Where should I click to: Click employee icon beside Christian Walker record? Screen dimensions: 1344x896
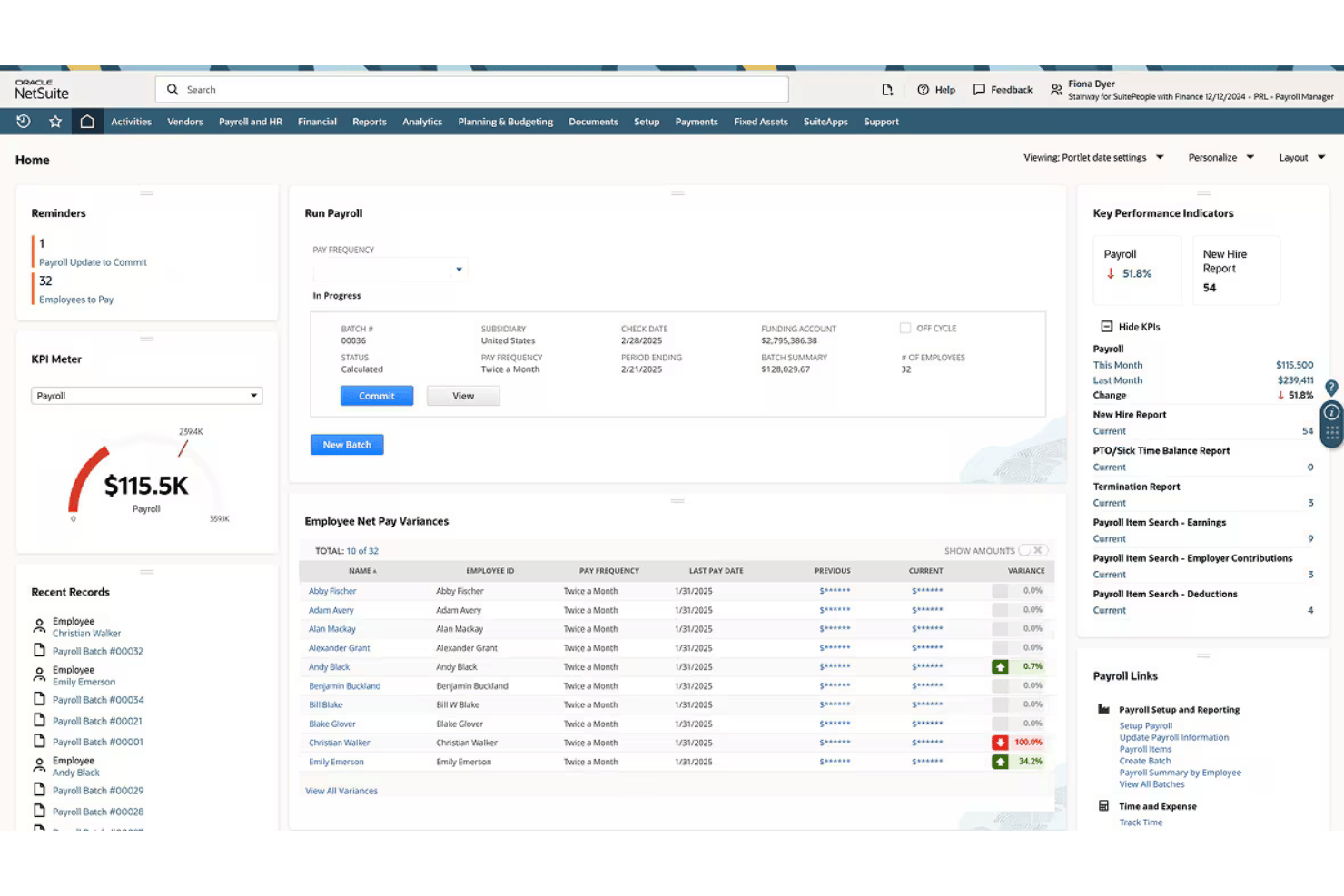pyautogui.click(x=39, y=626)
